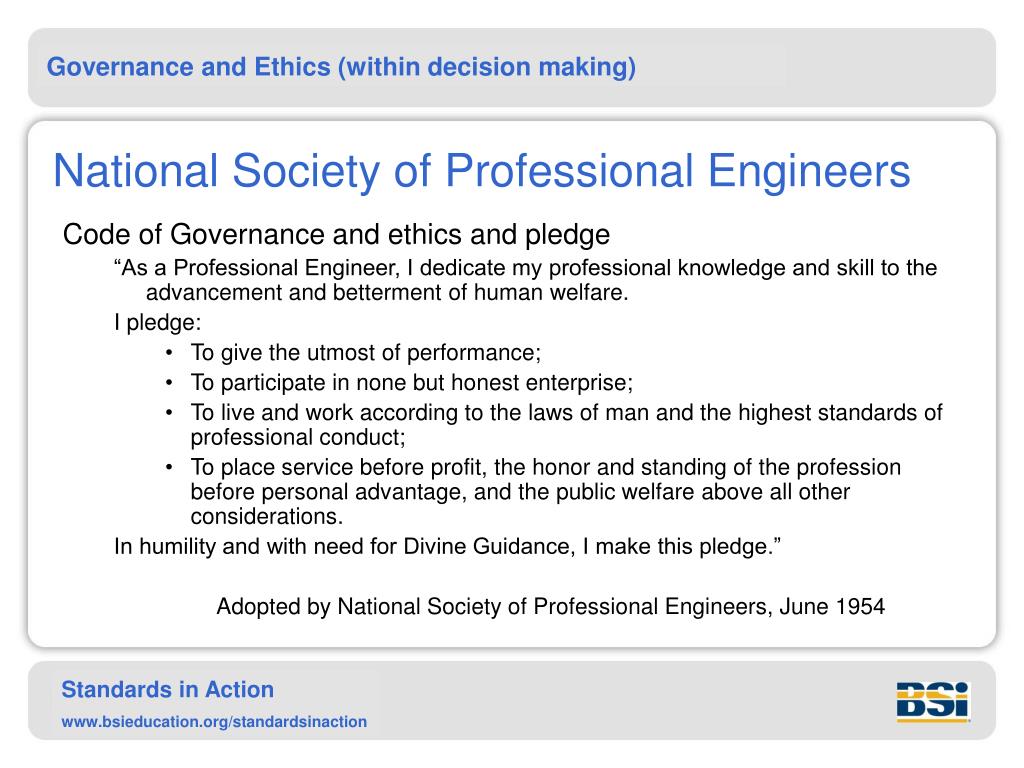The image size is (1024, 768).
Task: Click the words 'professional conduct;'
Action: pyautogui.click(x=298, y=437)
